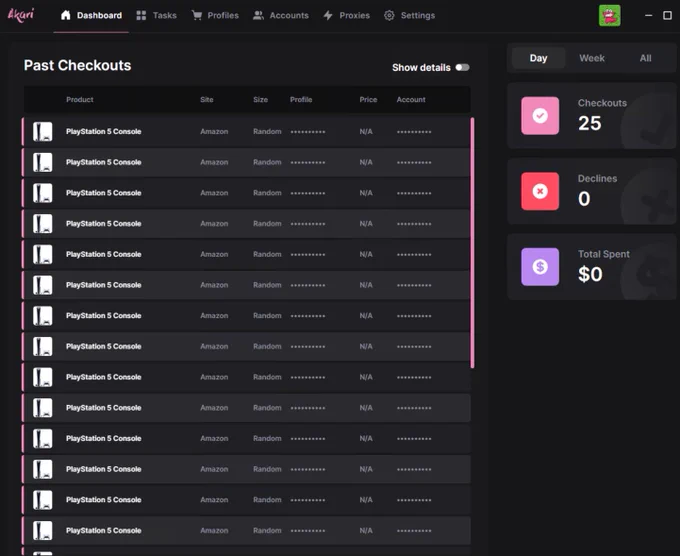Click the Site column header

207,100
